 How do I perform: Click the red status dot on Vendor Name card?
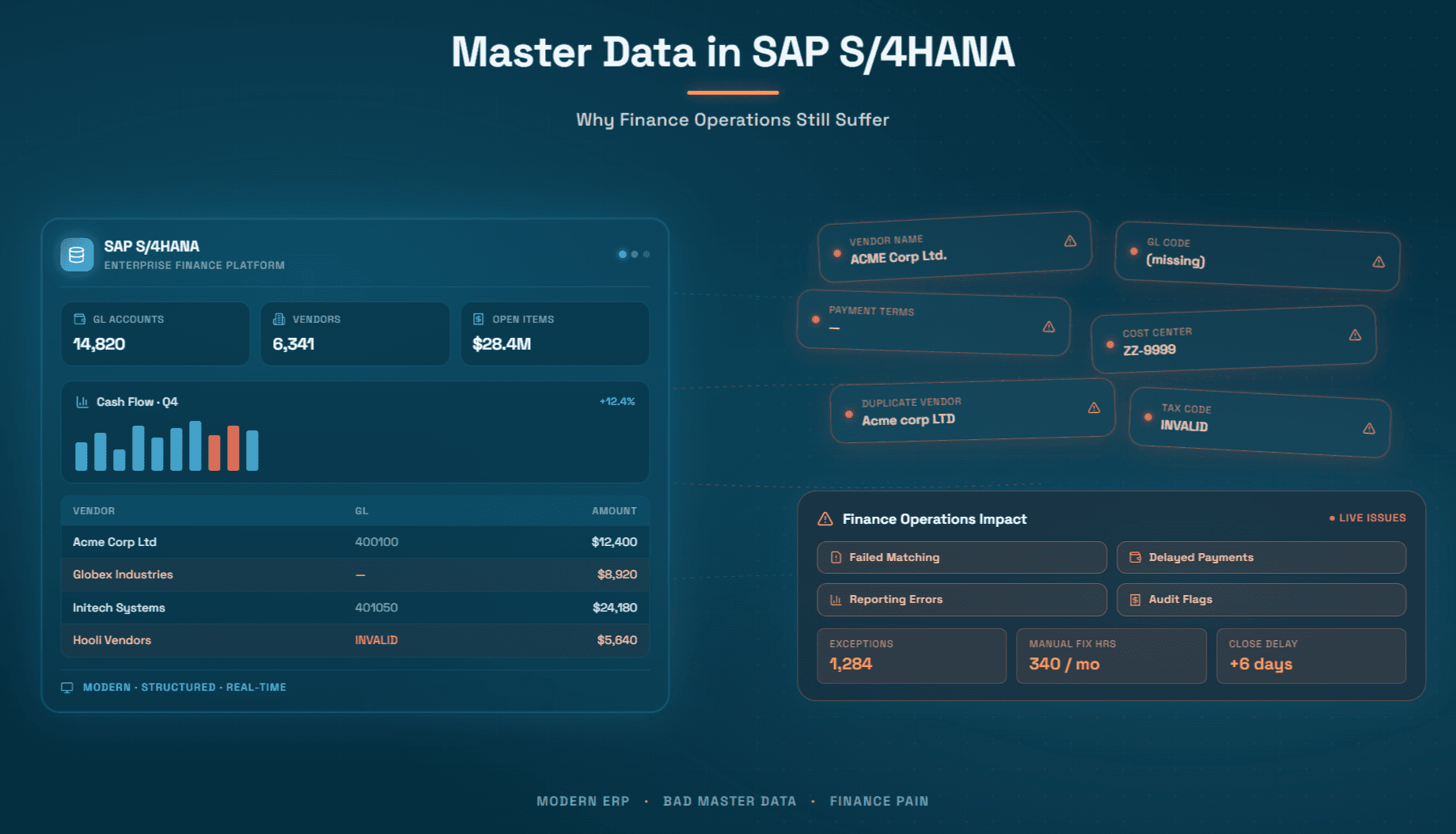[837, 254]
